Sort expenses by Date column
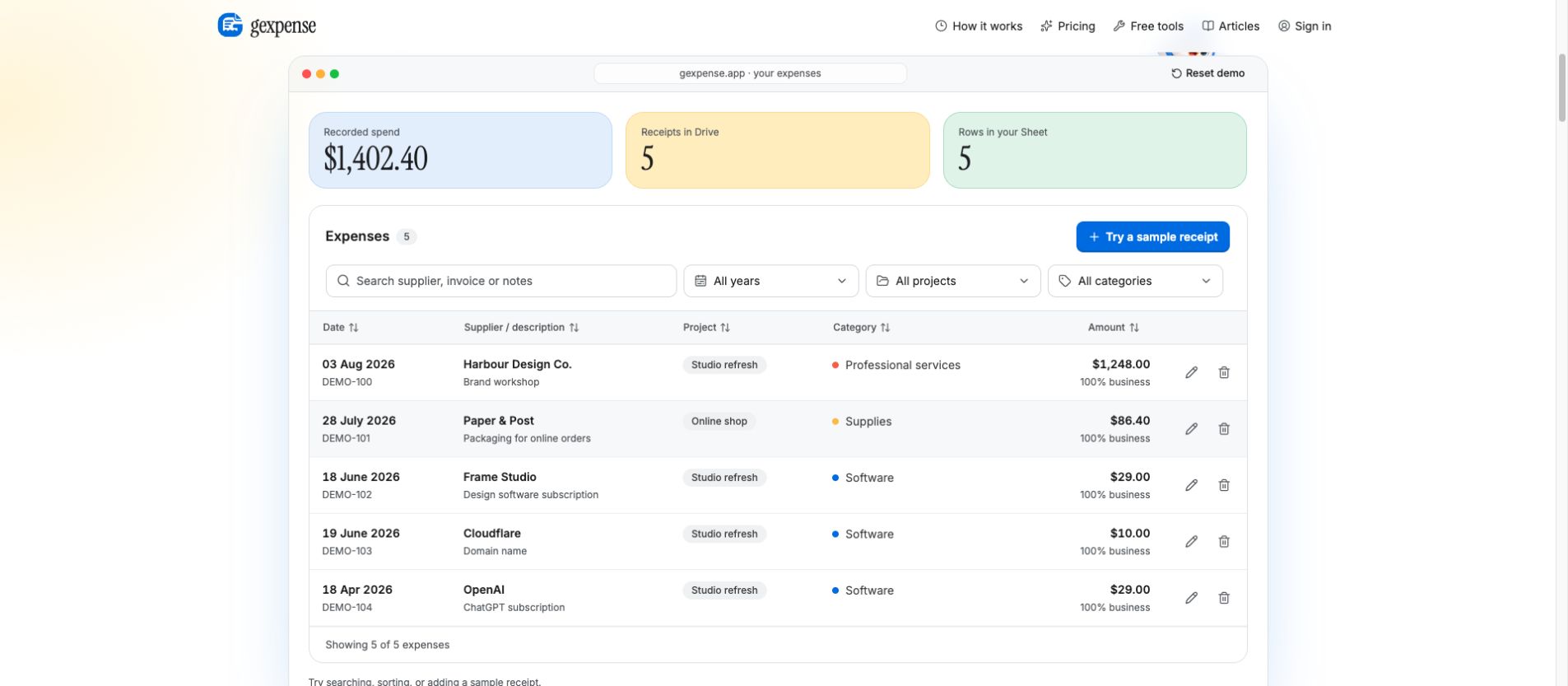Viewport: 1568px width, 686px height. (x=340, y=327)
